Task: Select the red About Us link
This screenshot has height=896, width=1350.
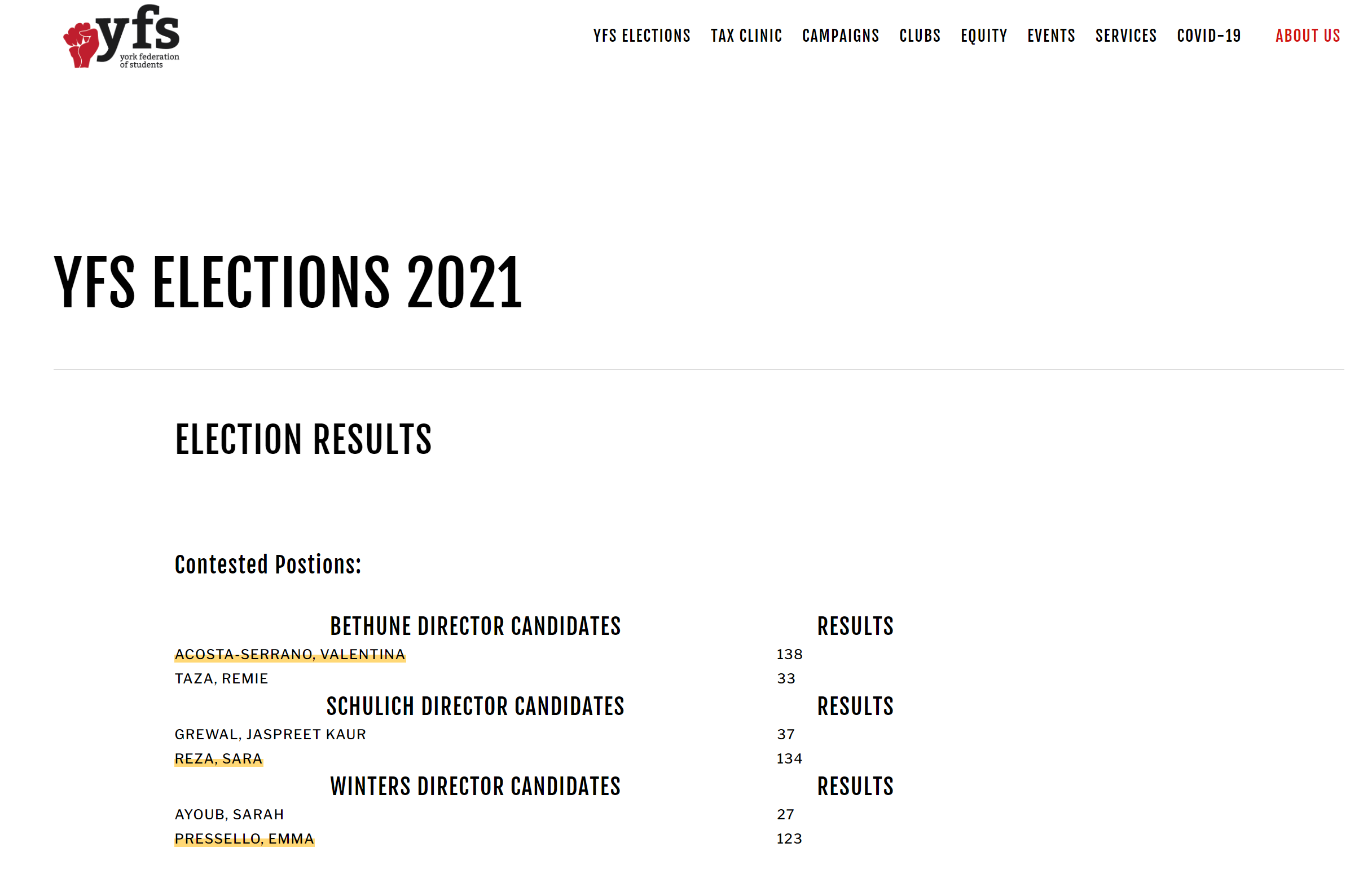Action: tap(1307, 36)
